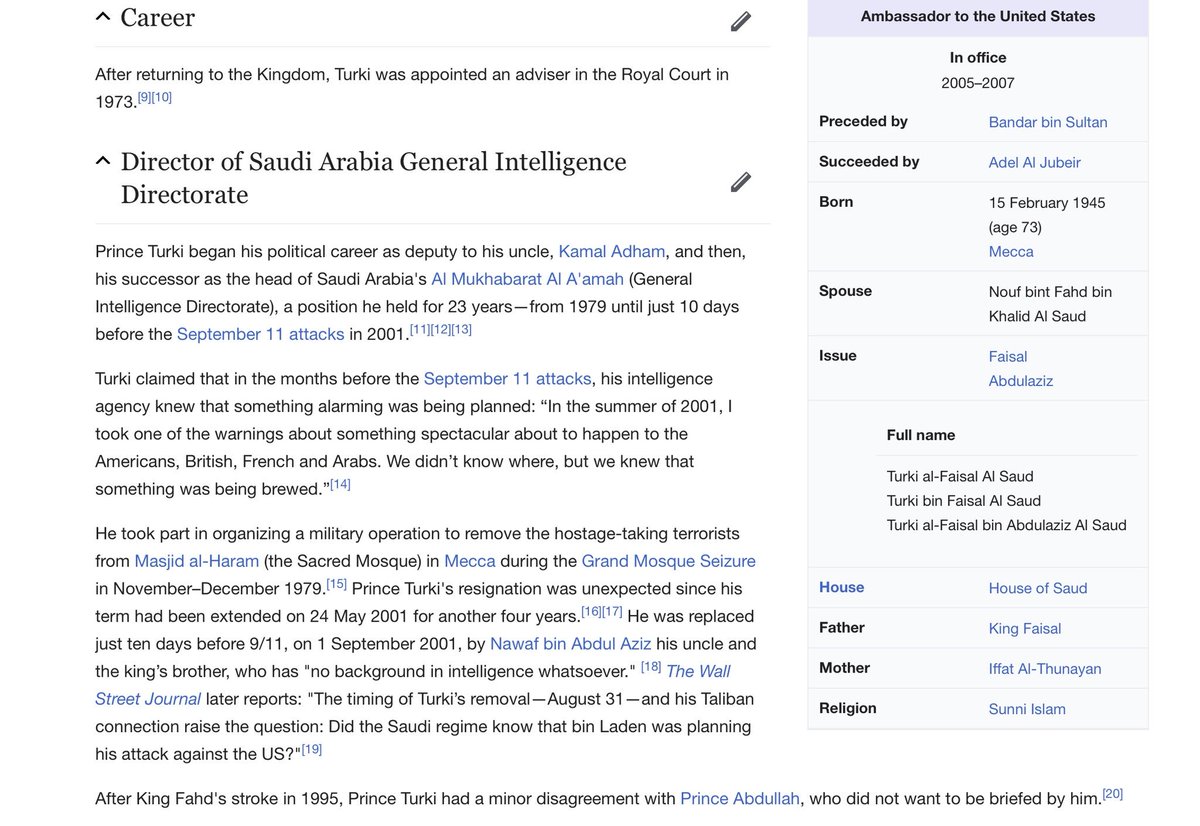This screenshot has height=826, width=1200.
Task: Open the House label link in infobox
Action: [x=841, y=588]
